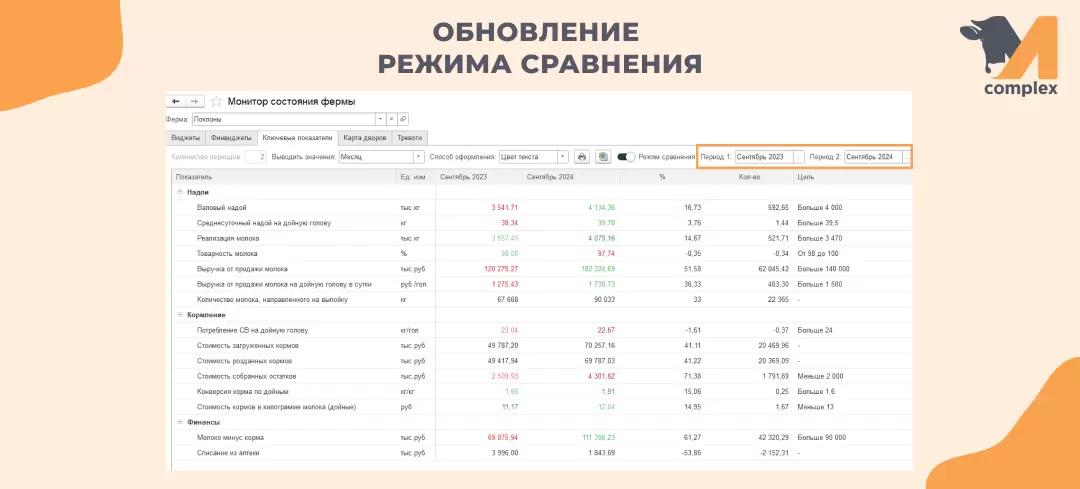
Task: Click the Ферма input field
Action: pyautogui.click(x=283, y=119)
